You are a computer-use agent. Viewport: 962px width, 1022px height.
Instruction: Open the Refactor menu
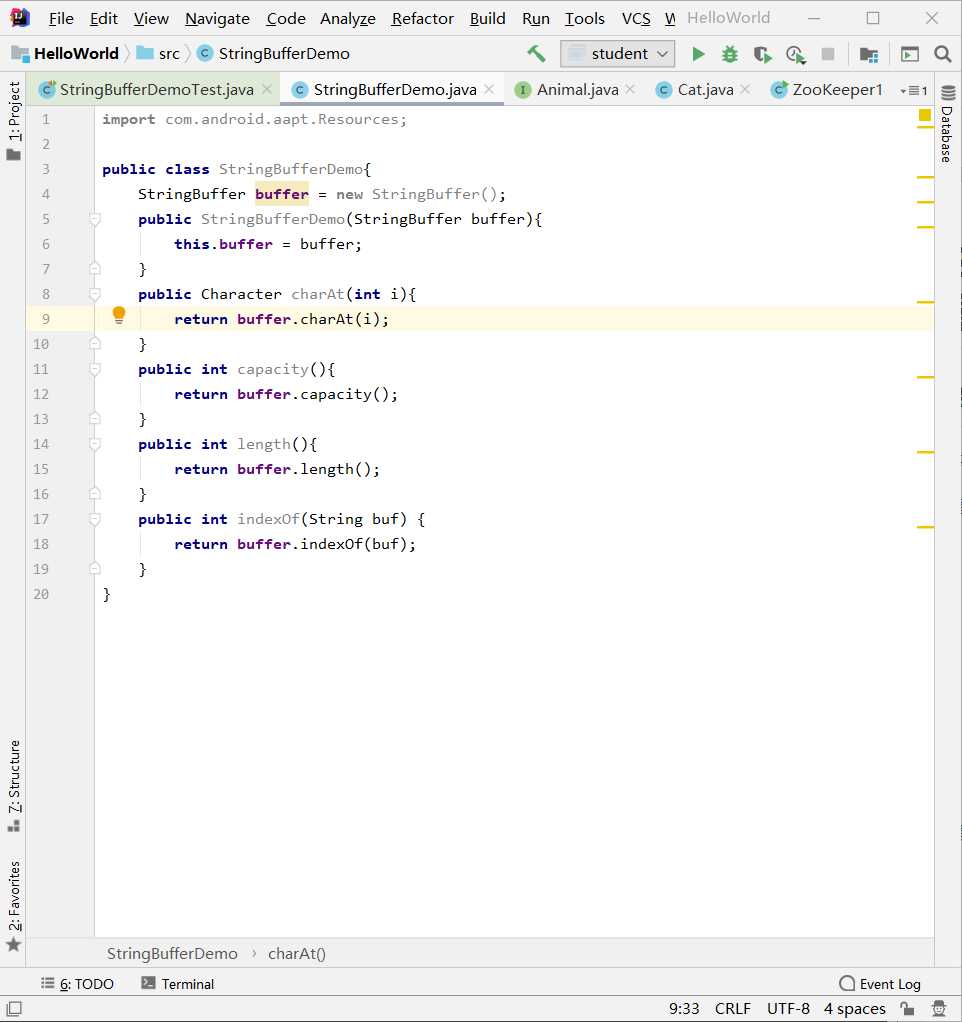[x=422, y=18]
